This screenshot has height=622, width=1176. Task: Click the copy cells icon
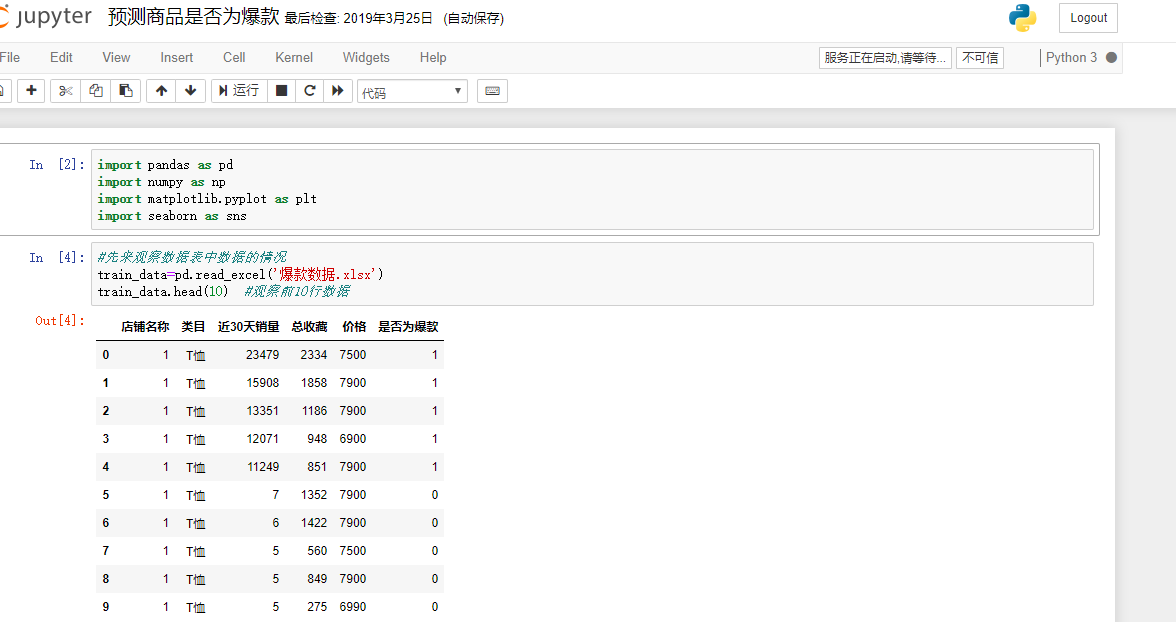click(94, 90)
